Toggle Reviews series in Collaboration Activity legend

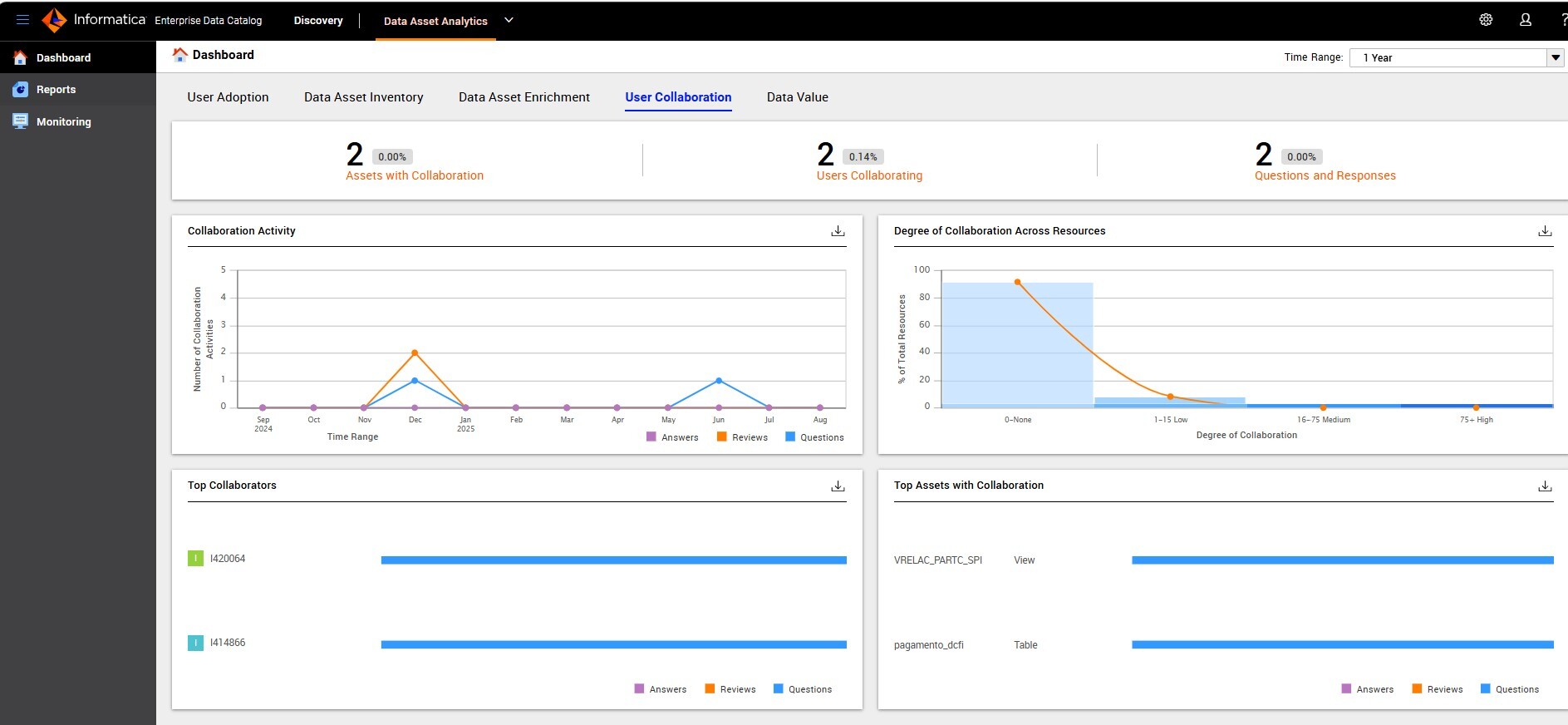coord(742,437)
